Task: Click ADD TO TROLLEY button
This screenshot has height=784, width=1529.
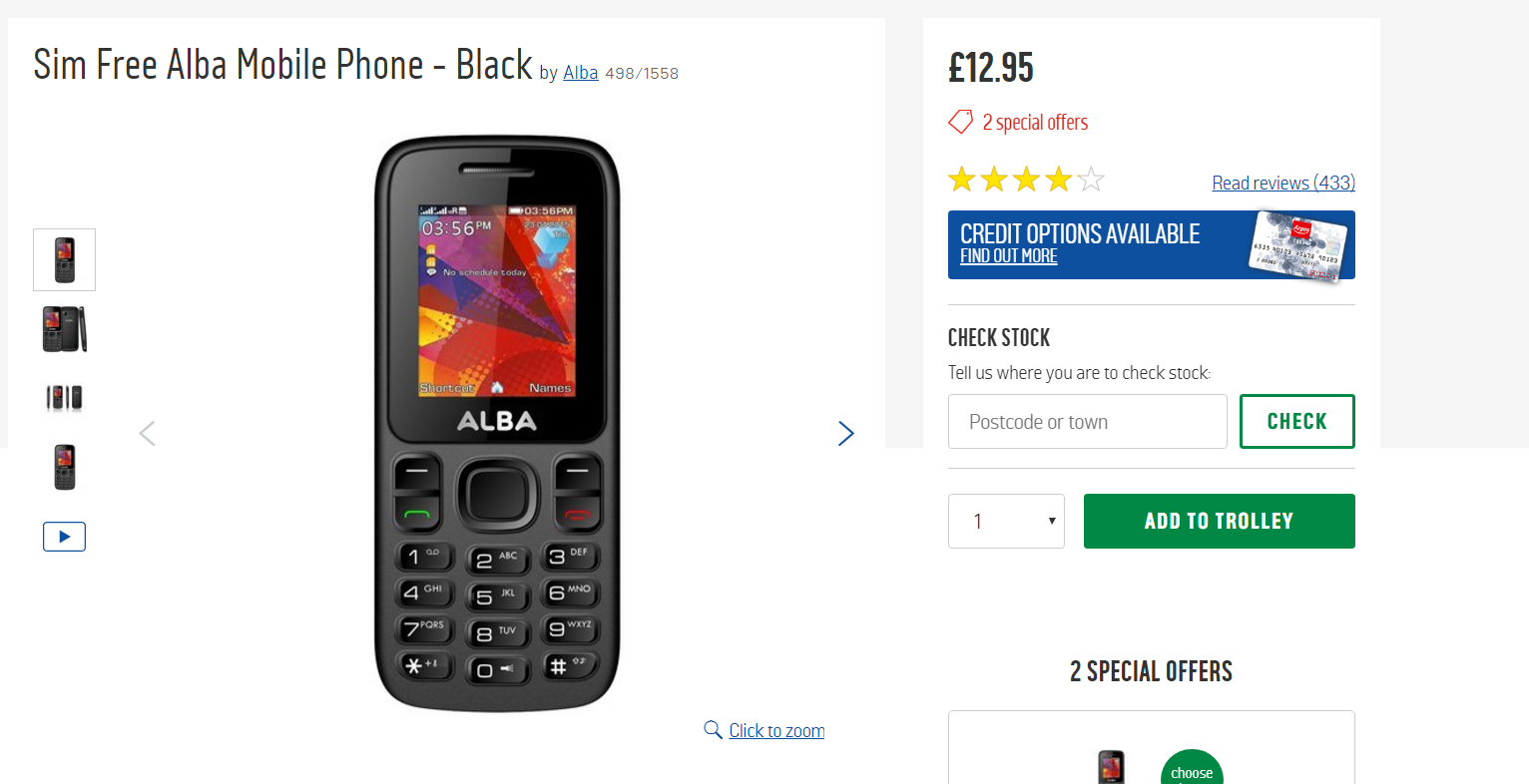Action: (x=1219, y=521)
